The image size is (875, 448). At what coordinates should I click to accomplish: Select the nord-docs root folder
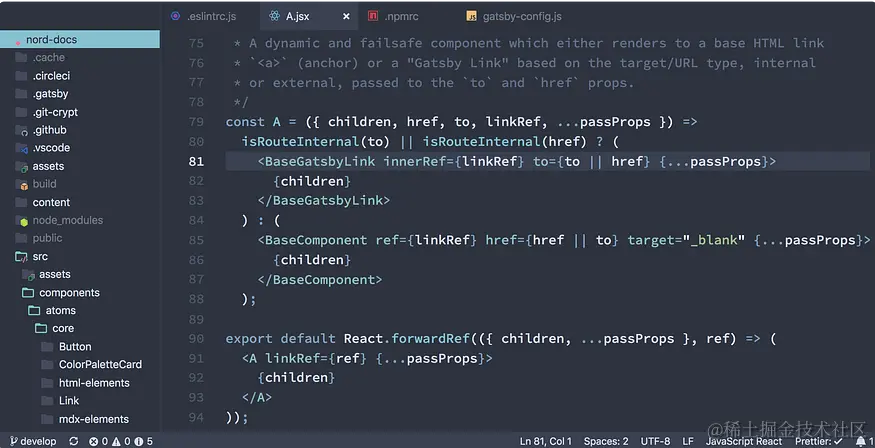tap(80, 40)
